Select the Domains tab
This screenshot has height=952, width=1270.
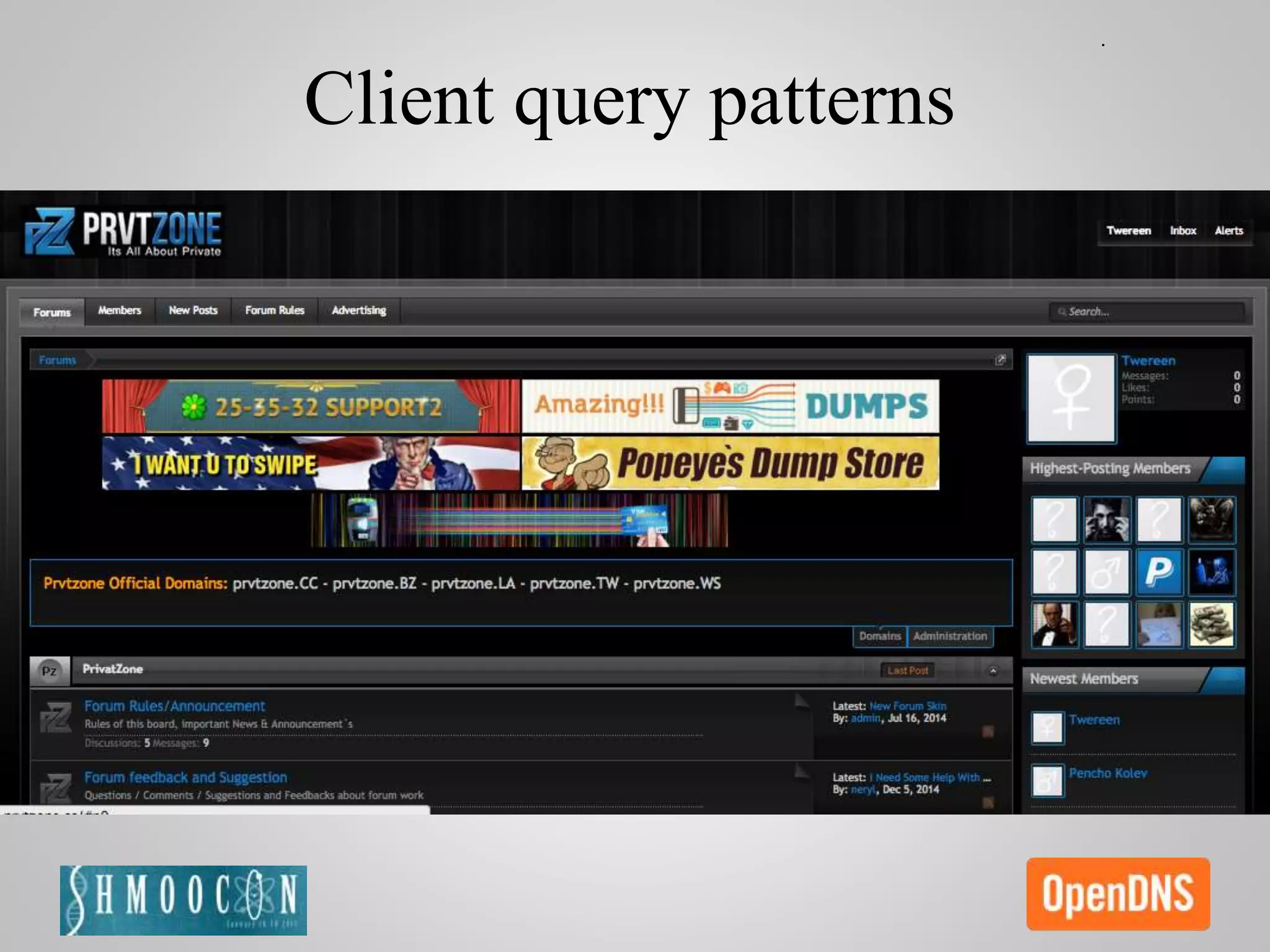coord(880,636)
